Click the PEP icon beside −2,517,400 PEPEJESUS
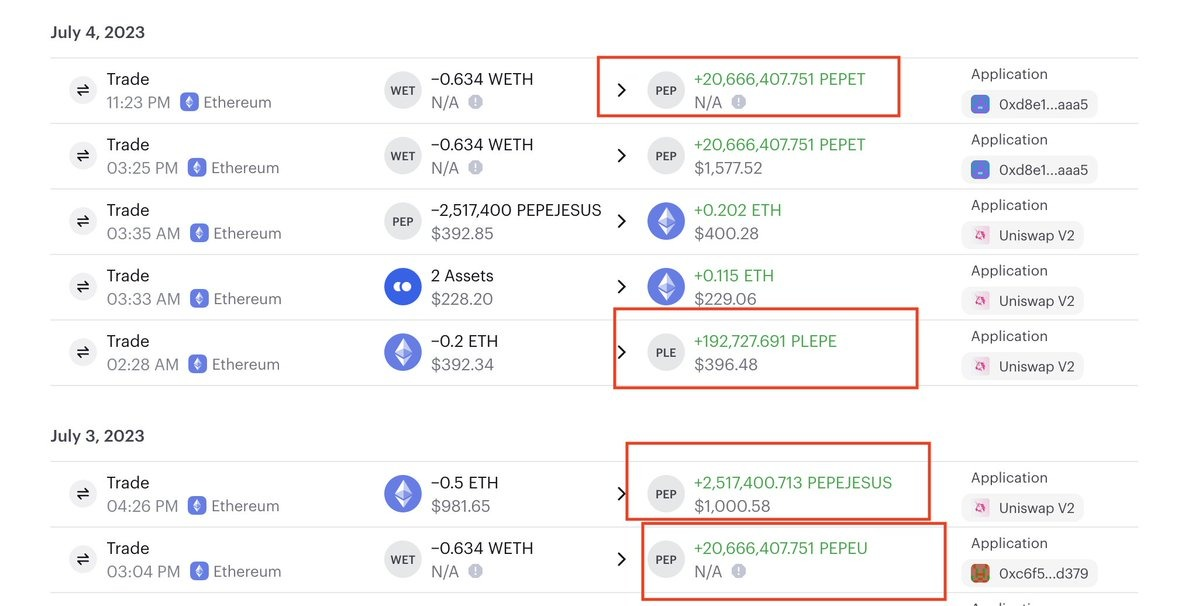This screenshot has height=606, width=1199. point(403,221)
